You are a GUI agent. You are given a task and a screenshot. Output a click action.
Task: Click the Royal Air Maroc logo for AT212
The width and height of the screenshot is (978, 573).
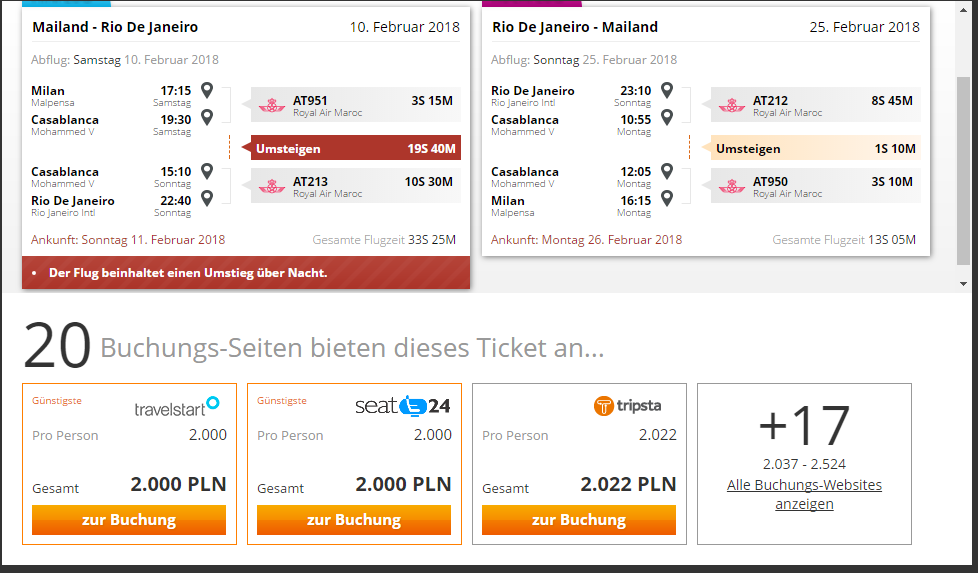pos(732,105)
